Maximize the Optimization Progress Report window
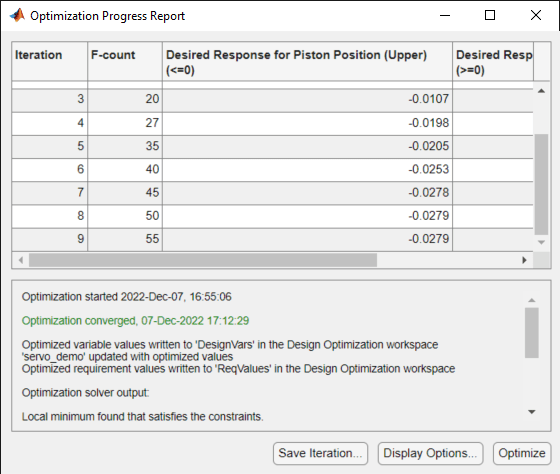 (490, 15)
